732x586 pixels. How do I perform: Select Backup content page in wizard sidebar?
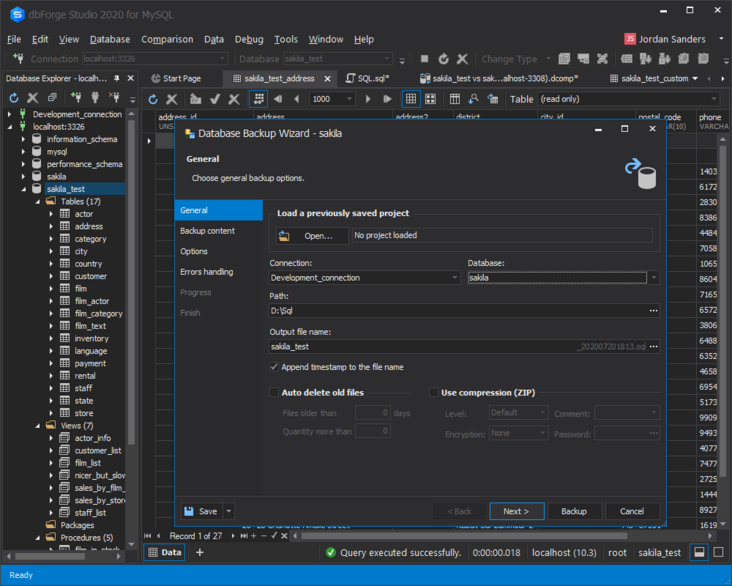pyautogui.click(x=207, y=231)
